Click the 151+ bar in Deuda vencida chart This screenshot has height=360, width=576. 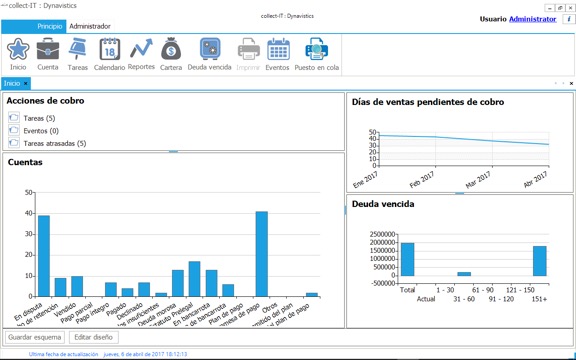pyautogui.click(x=540, y=261)
